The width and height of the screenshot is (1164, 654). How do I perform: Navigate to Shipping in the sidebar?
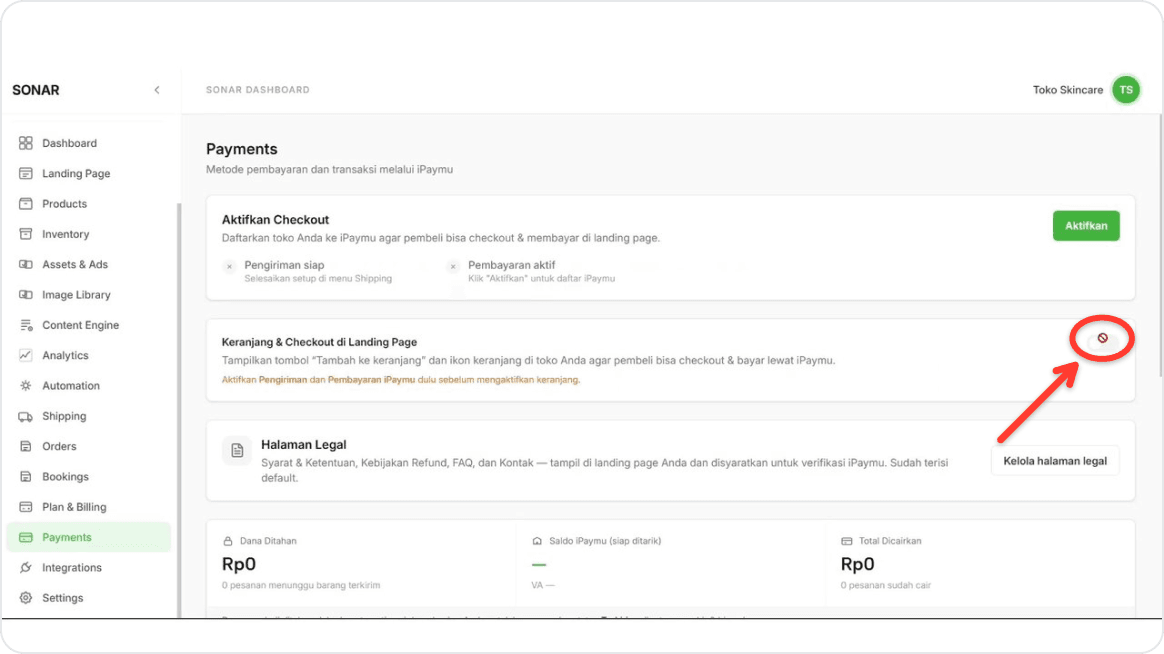click(88, 416)
